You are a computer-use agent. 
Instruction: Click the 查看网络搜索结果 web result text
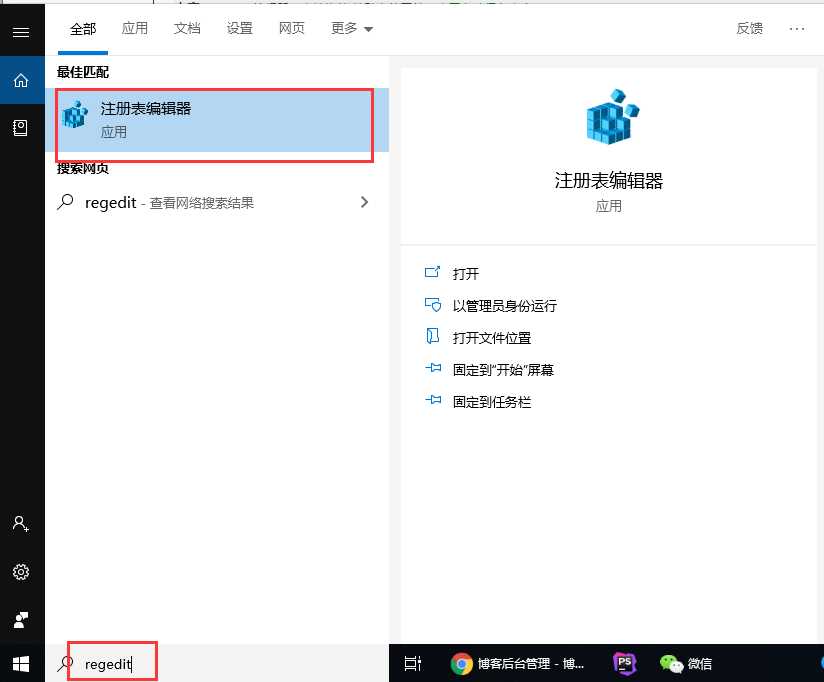[x=202, y=203]
